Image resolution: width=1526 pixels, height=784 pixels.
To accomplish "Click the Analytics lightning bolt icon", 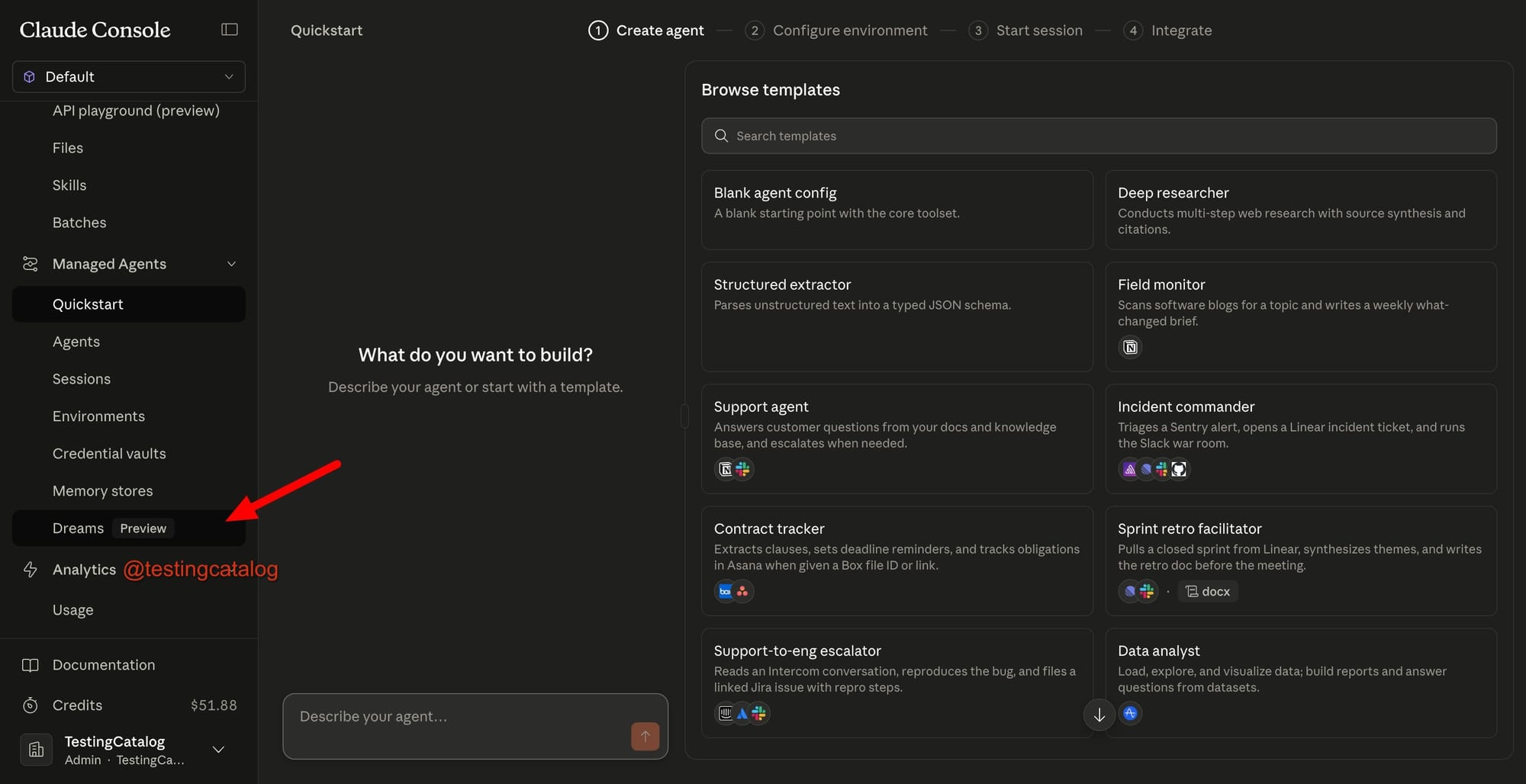I will [x=31, y=570].
